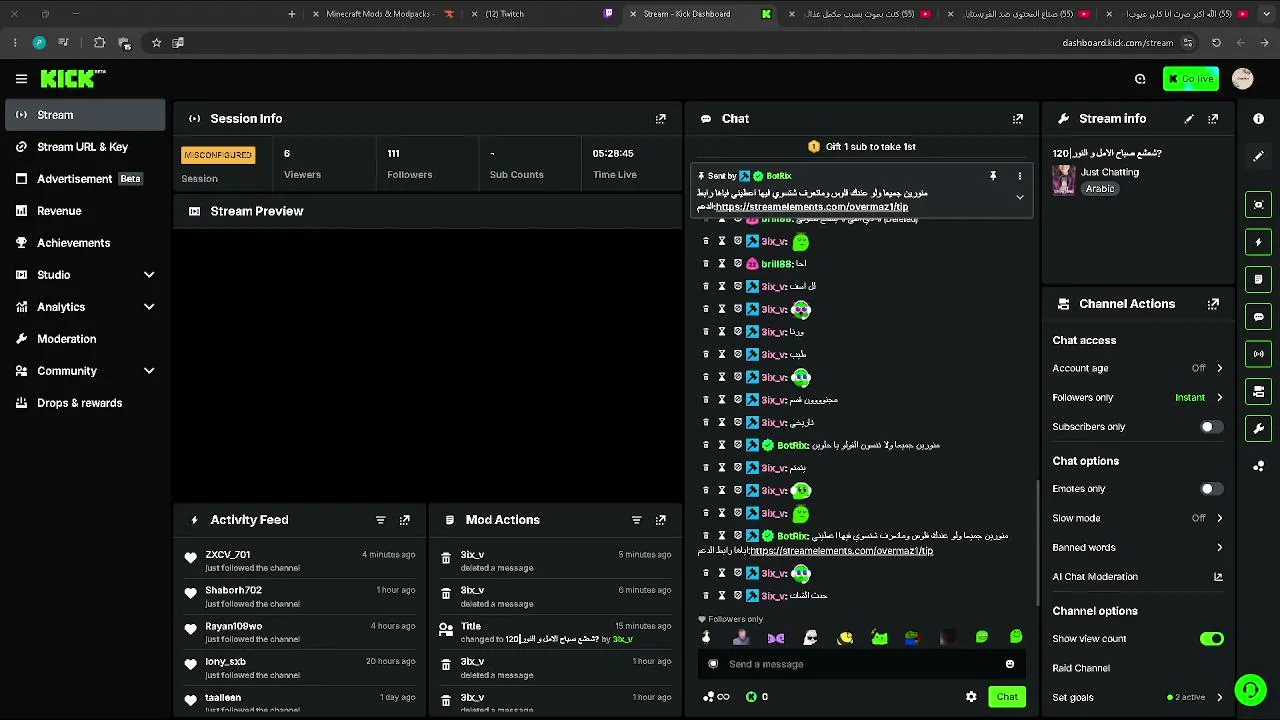
Task: Edit stream info with pencil icon
Action: [x=1189, y=118]
